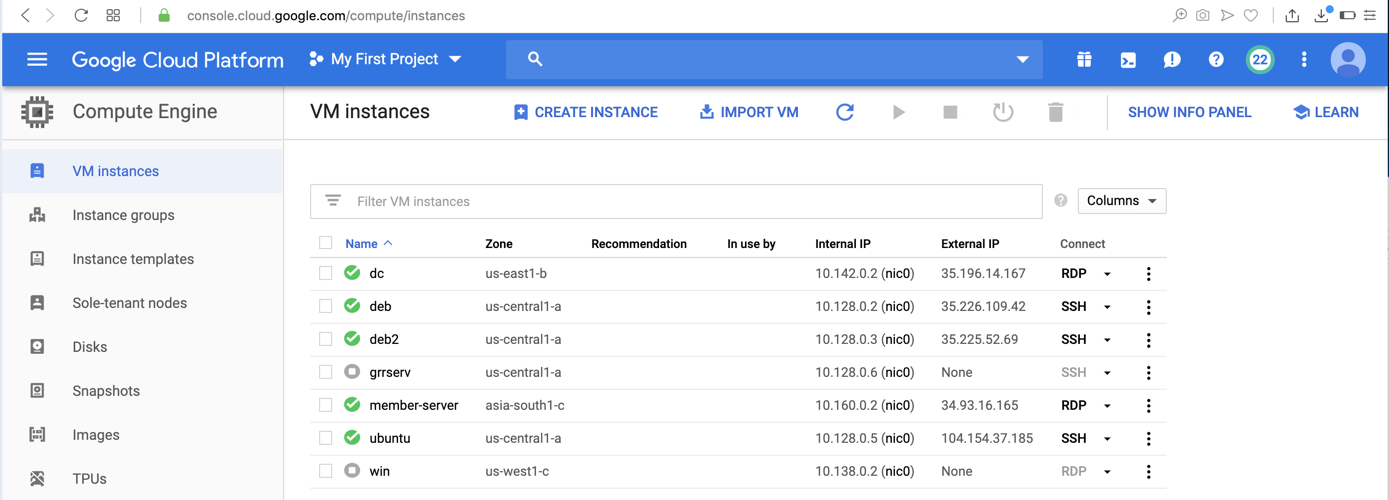1389x500 pixels.
Task: Expand the Columns dropdown
Action: pyautogui.click(x=1121, y=201)
